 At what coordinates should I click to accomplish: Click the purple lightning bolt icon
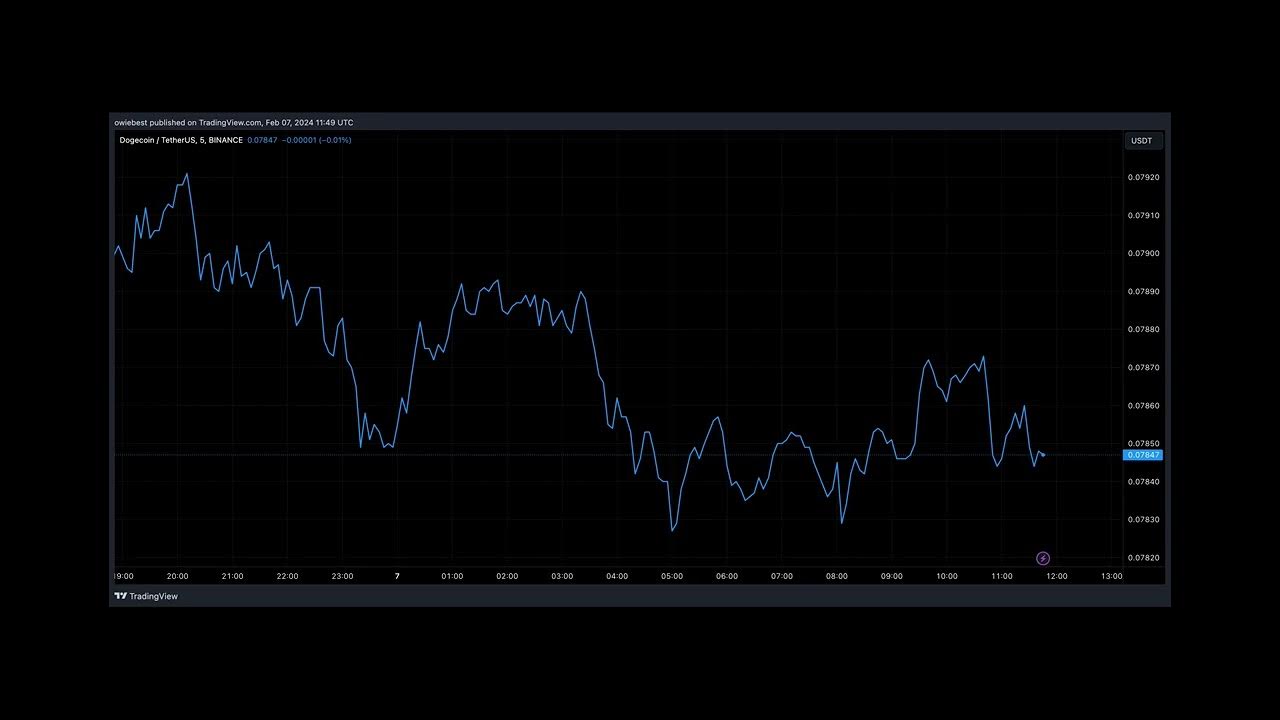click(1043, 558)
